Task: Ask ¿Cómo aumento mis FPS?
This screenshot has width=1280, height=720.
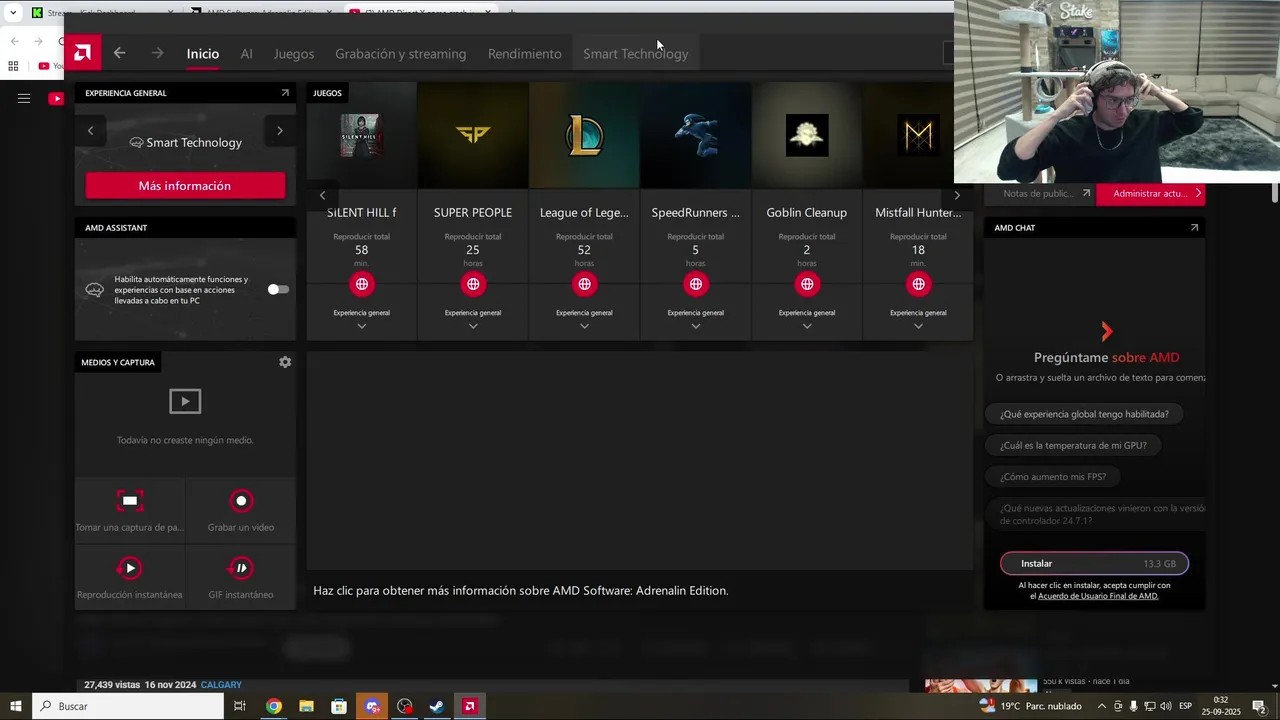Action: point(1053,477)
